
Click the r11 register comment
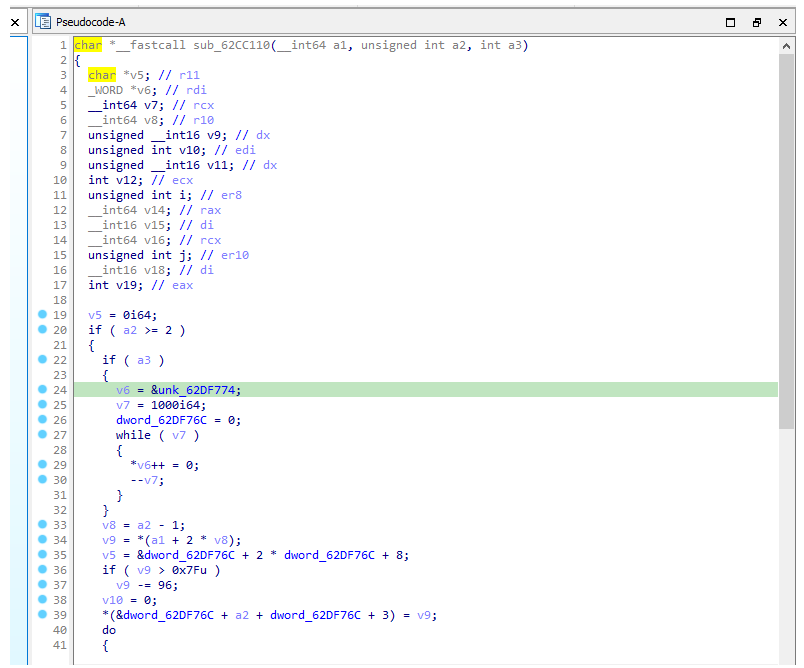(189, 75)
